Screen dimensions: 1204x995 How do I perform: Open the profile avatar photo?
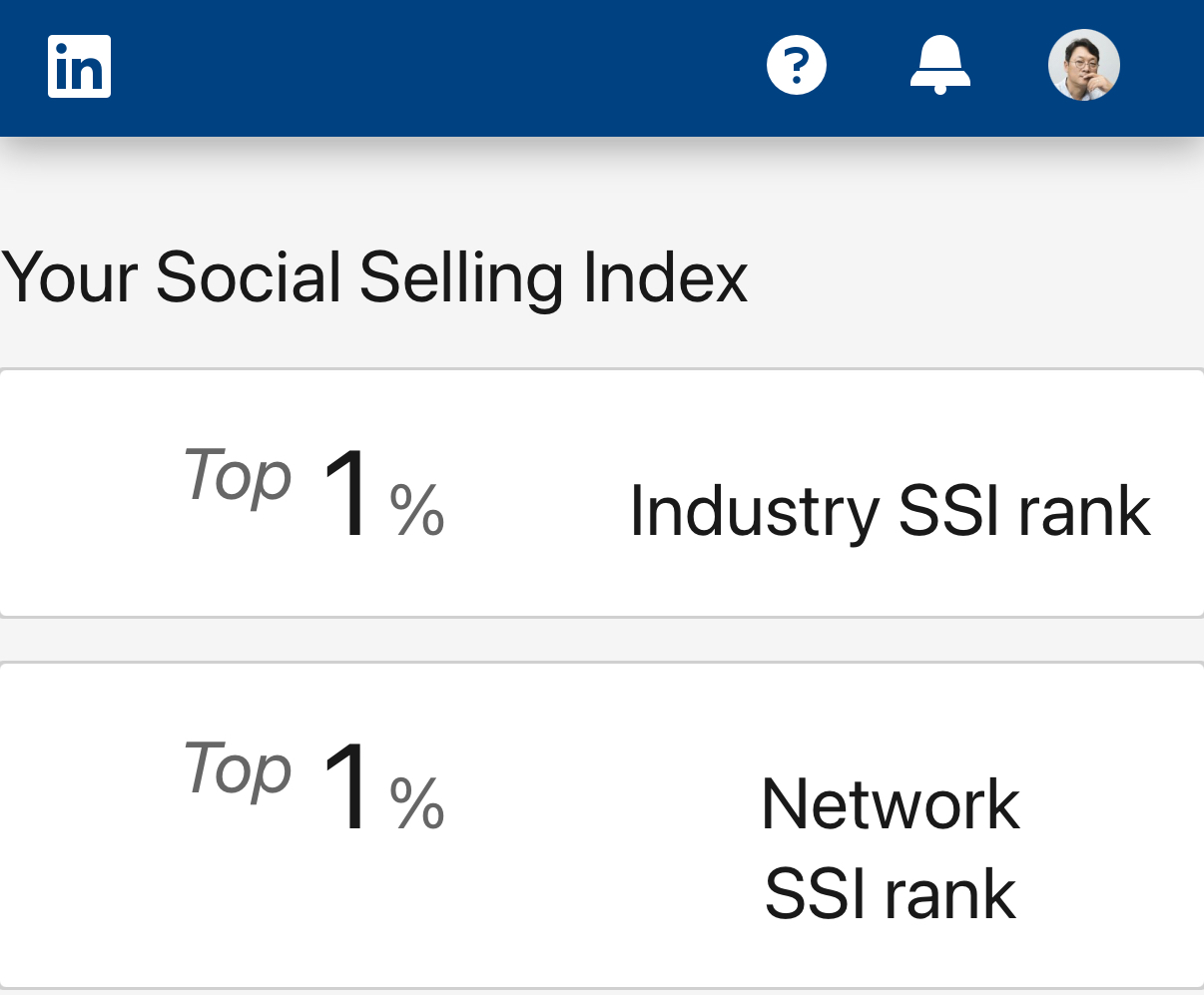1084,66
